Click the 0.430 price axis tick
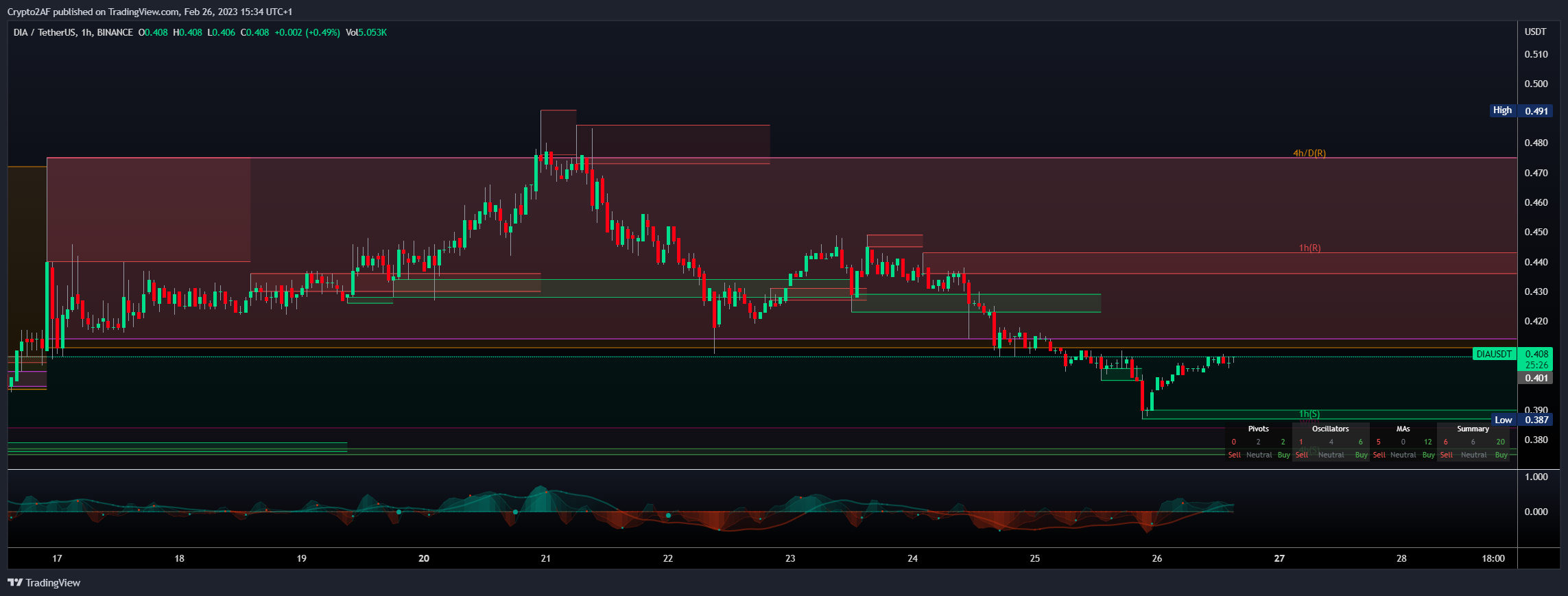Viewport: 1568px width, 596px height. click(1536, 291)
